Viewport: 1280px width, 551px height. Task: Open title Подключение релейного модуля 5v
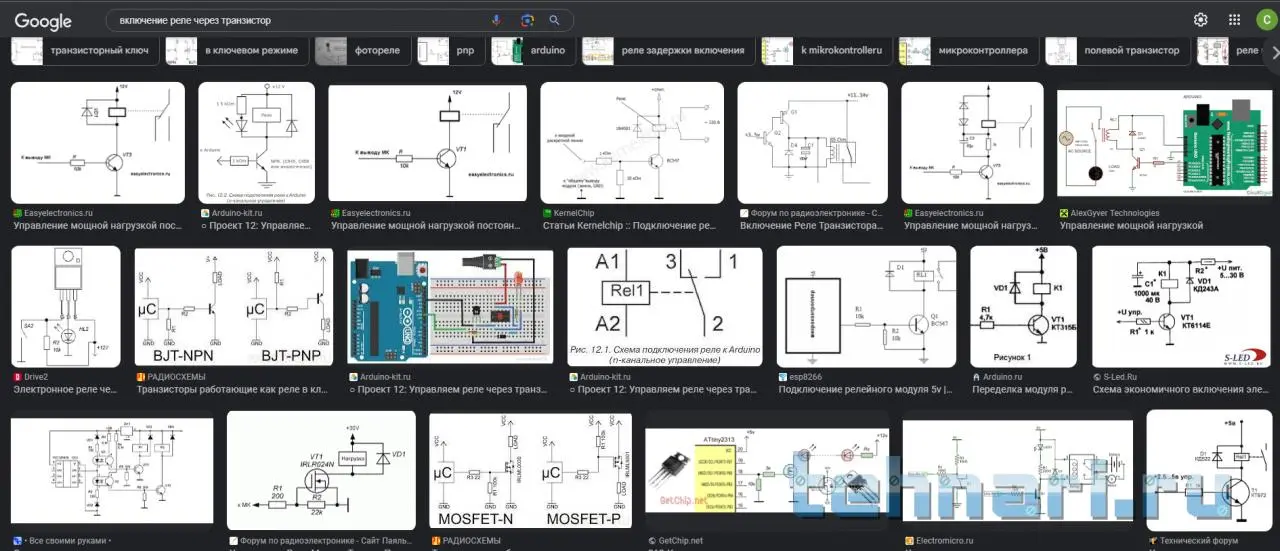point(866,390)
